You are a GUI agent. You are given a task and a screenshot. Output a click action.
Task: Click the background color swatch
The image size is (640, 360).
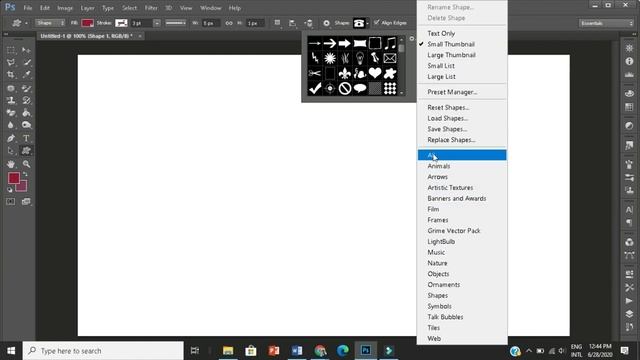23,187
